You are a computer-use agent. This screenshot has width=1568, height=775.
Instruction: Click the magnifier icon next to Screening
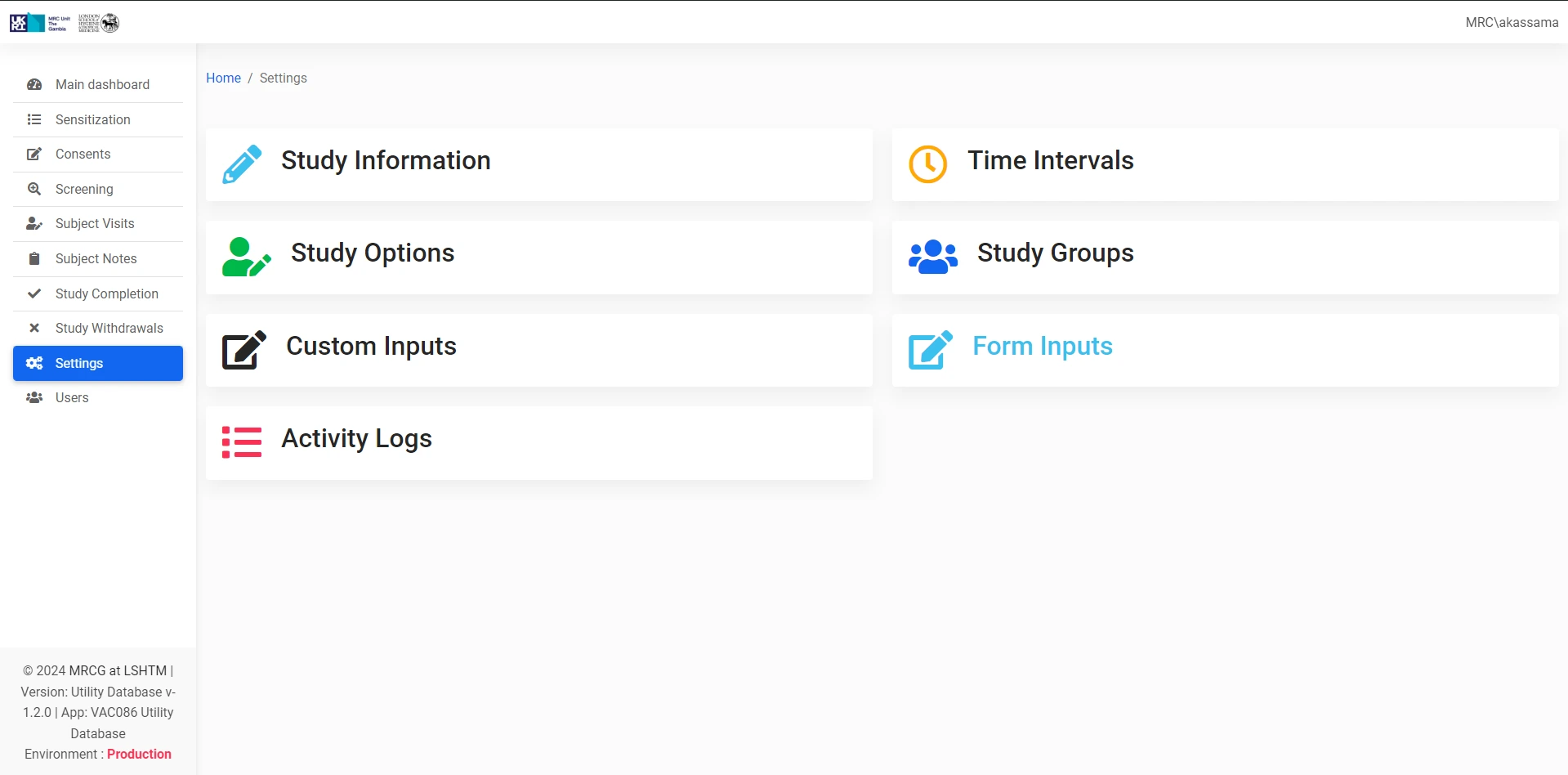34,189
